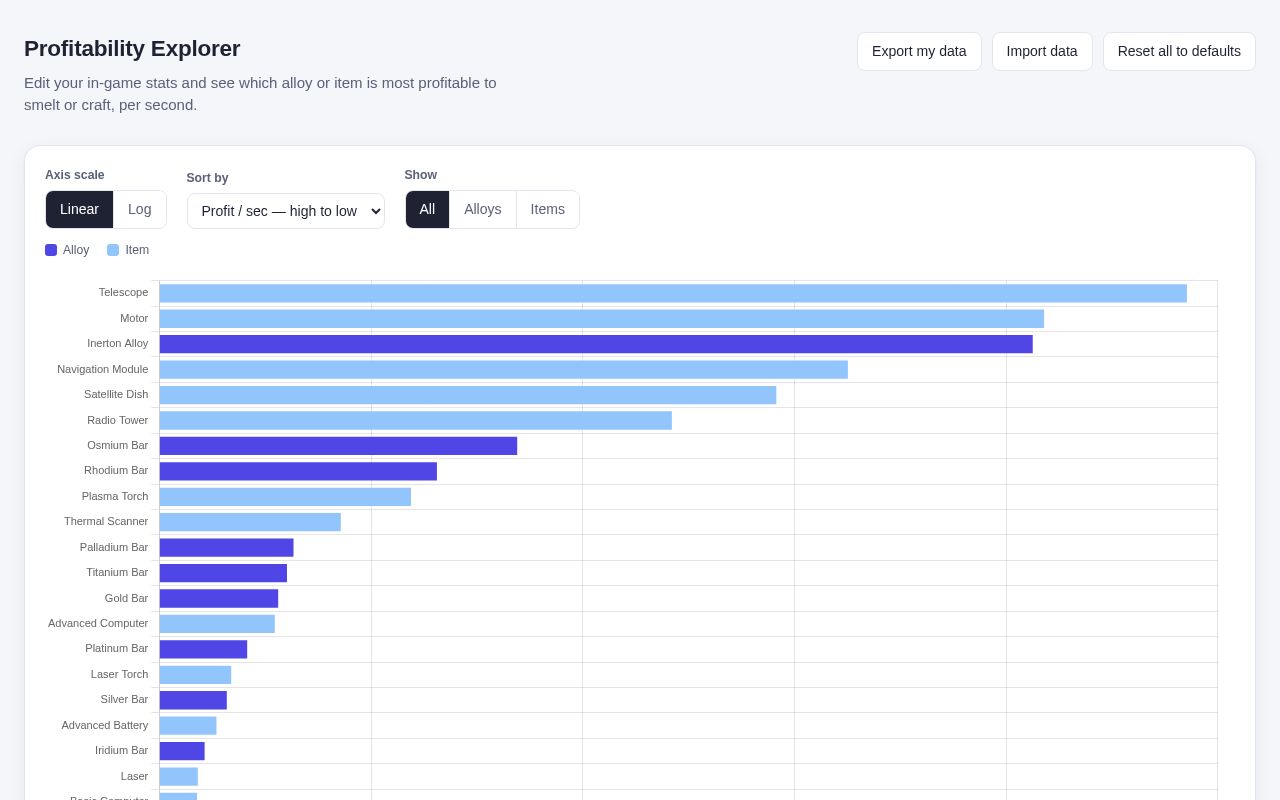
Task: Switch axis scale to Linear
Action: [x=79, y=209]
